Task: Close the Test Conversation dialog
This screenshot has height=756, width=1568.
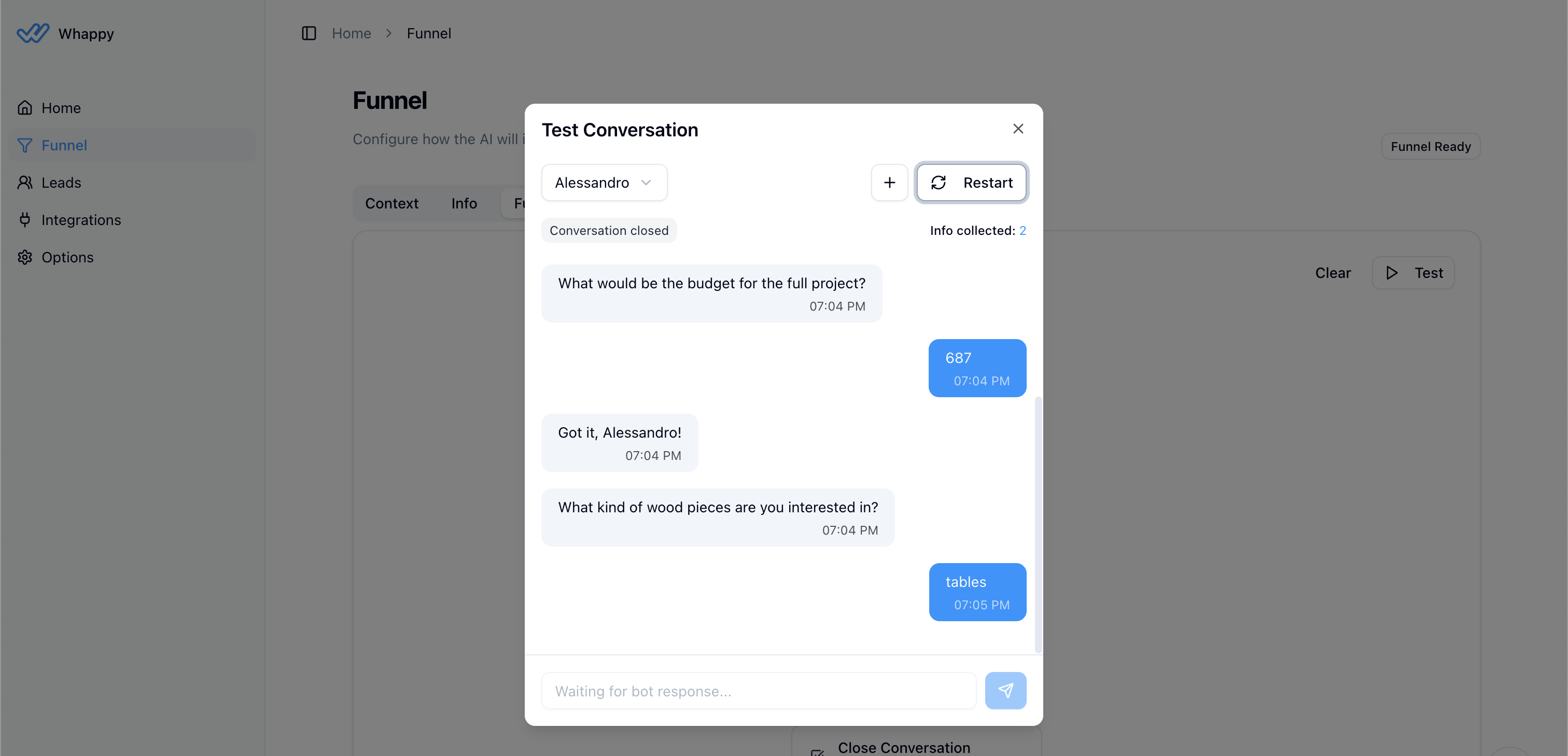Action: (1018, 129)
